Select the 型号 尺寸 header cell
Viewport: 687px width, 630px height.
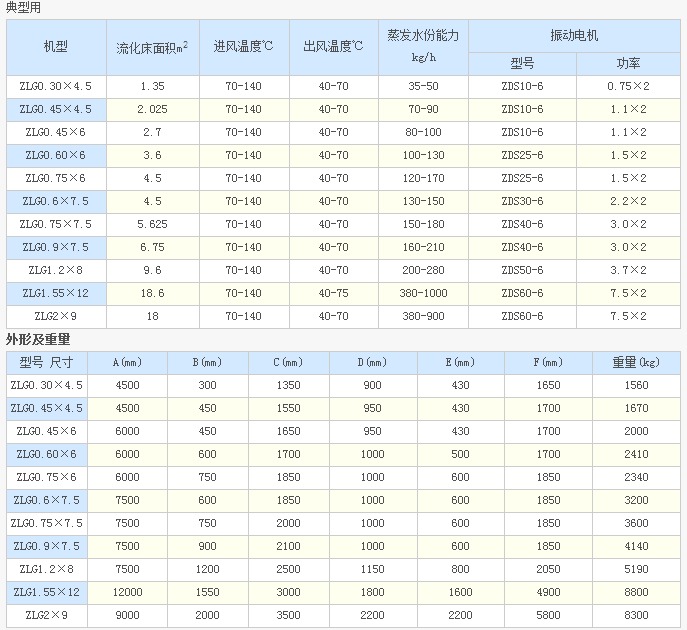coord(46,362)
